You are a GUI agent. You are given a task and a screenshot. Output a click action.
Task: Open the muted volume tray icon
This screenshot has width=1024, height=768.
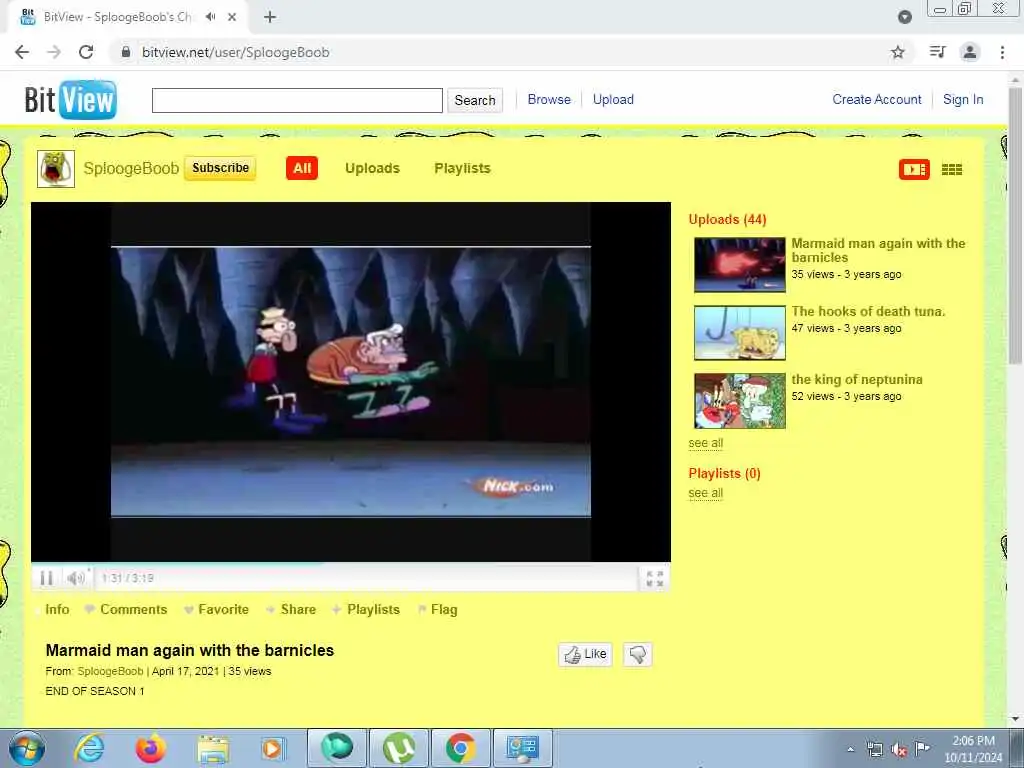[x=899, y=750]
